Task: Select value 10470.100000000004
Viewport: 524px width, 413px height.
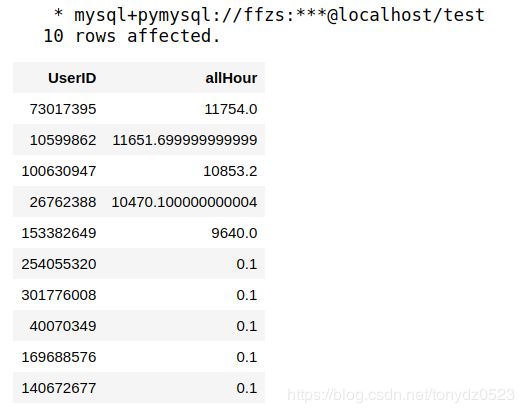Action: pos(184,202)
